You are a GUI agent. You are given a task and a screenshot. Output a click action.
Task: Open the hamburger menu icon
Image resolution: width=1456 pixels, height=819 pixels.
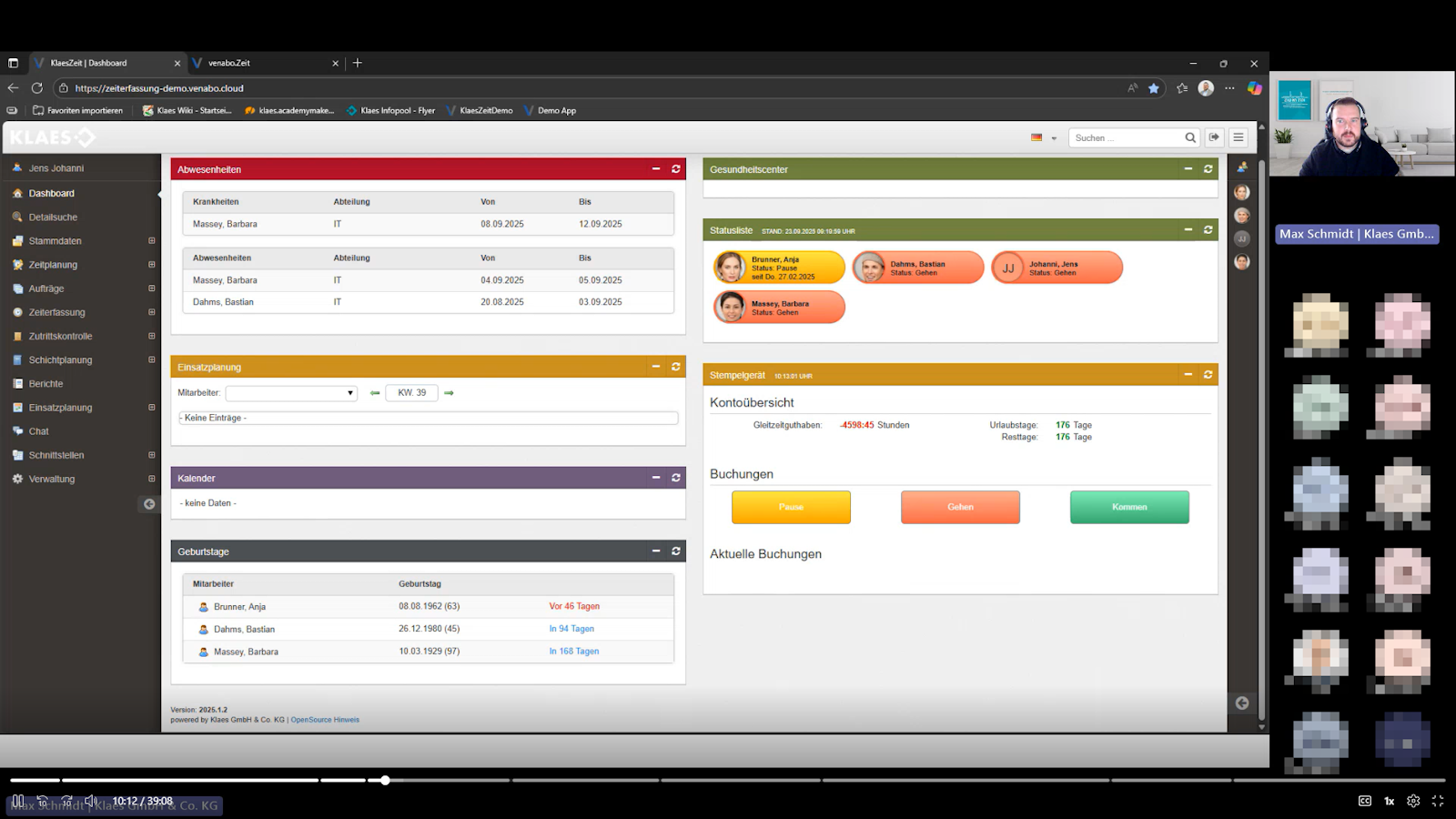click(x=1239, y=137)
